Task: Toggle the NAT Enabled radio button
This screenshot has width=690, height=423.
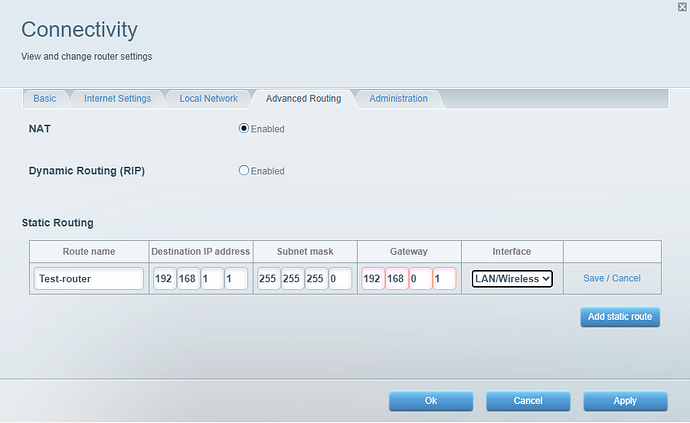Action: 244,128
